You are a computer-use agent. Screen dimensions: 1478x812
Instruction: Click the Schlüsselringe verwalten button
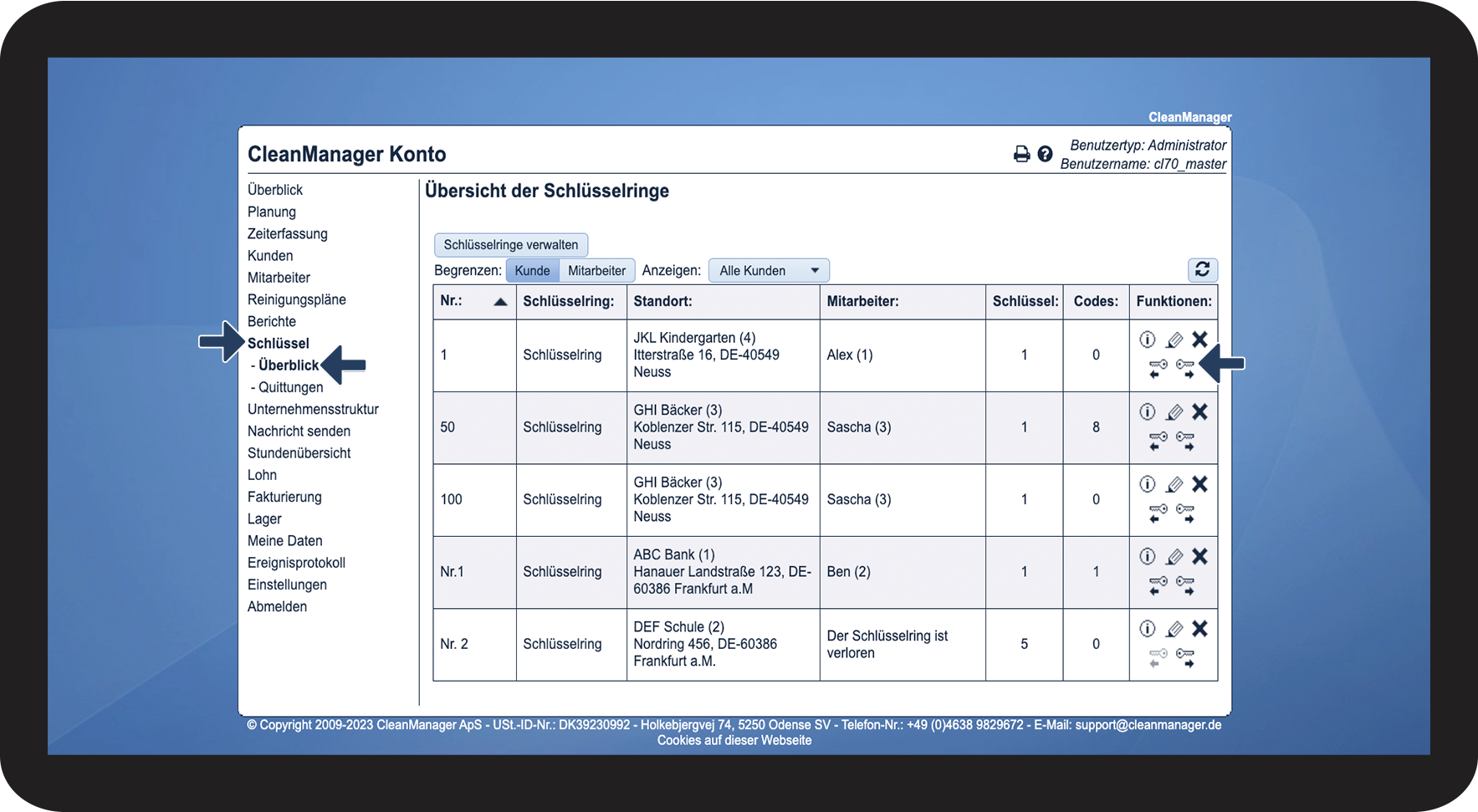tap(511, 245)
